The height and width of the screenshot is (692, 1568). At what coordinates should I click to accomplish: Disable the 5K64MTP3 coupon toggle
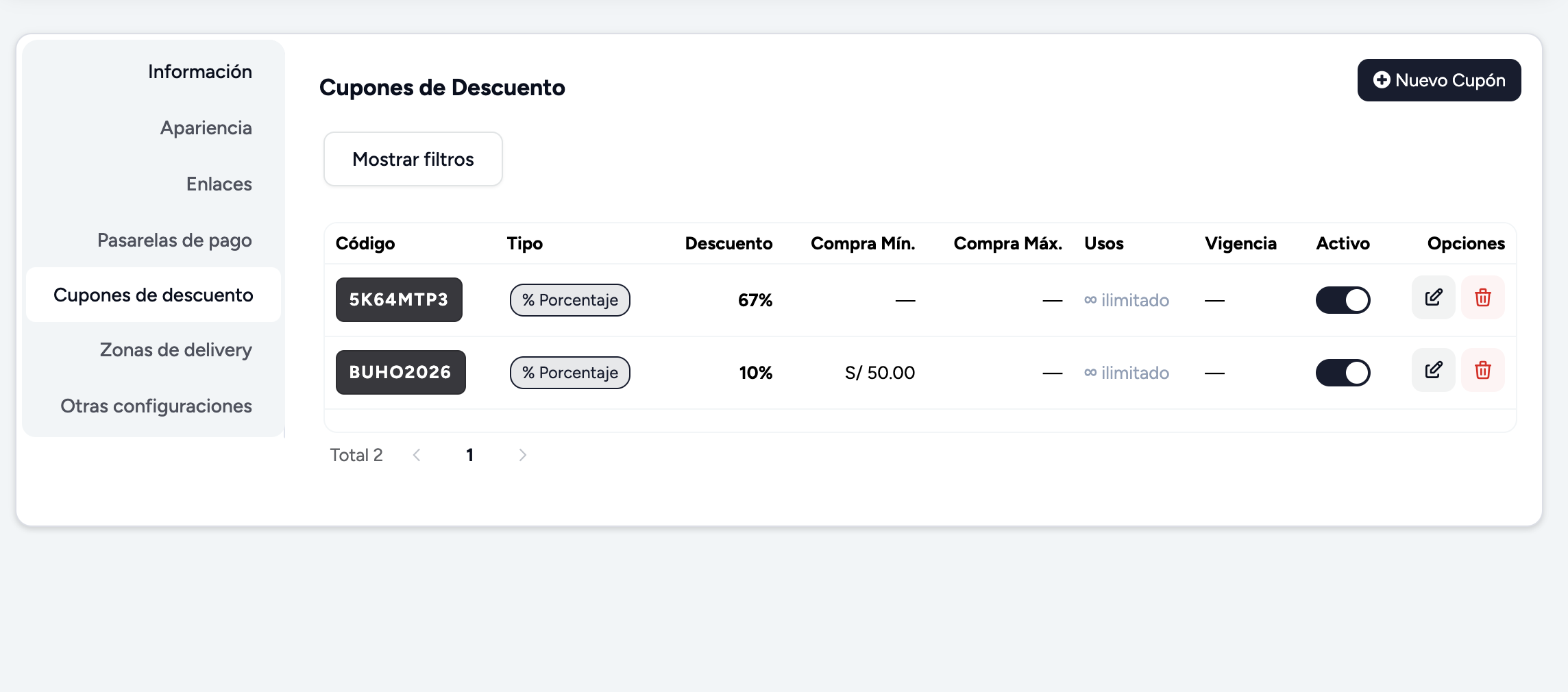[x=1343, y=300]
